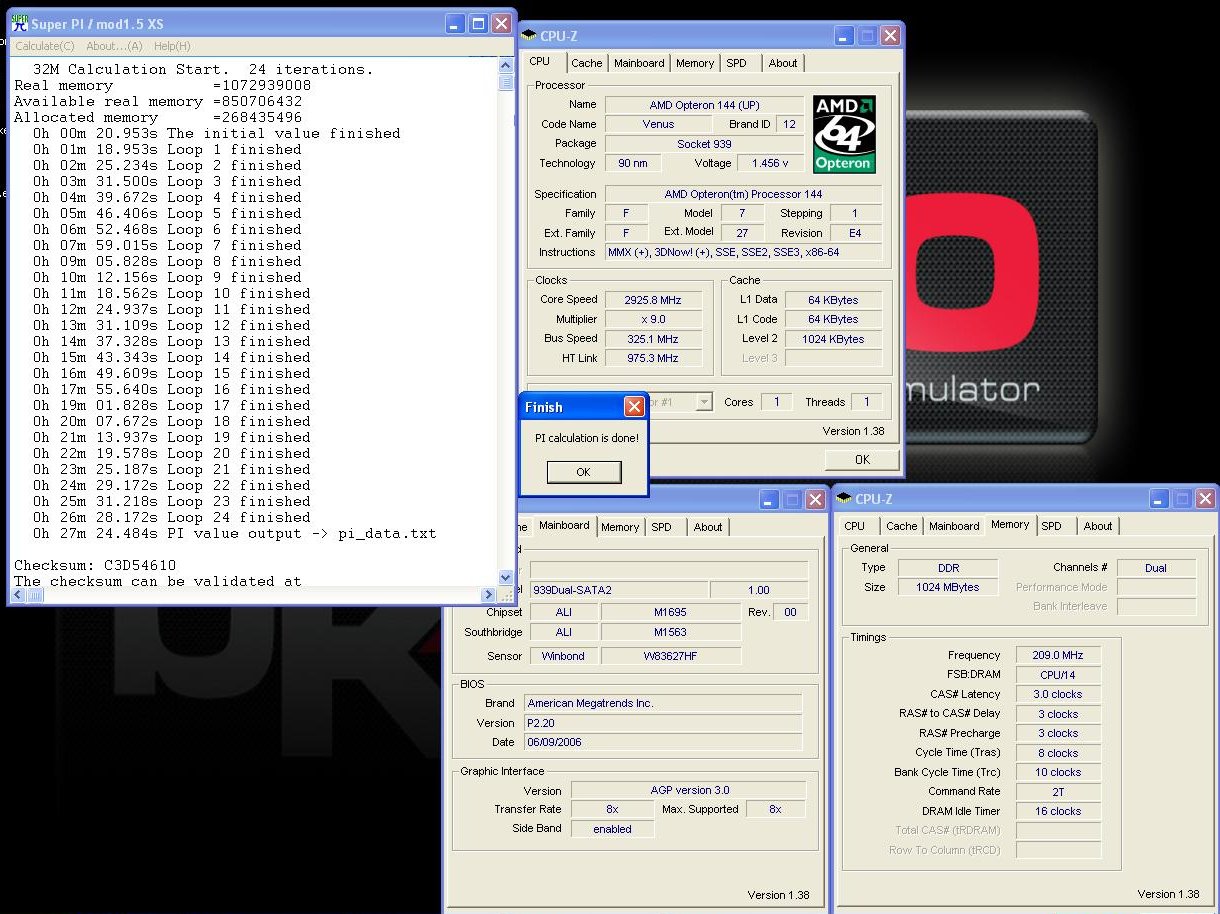This screenshot has width=1220, height=914.
Task: Switch to SPD tab in top CPU-Z window
Action: point(736,63)
